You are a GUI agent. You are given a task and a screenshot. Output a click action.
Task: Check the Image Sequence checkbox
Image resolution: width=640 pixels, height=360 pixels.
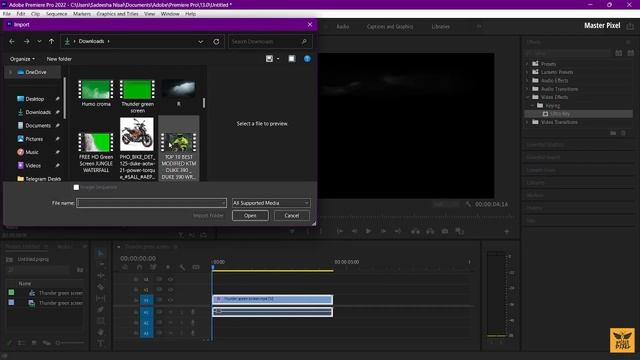tap(76, 187)
